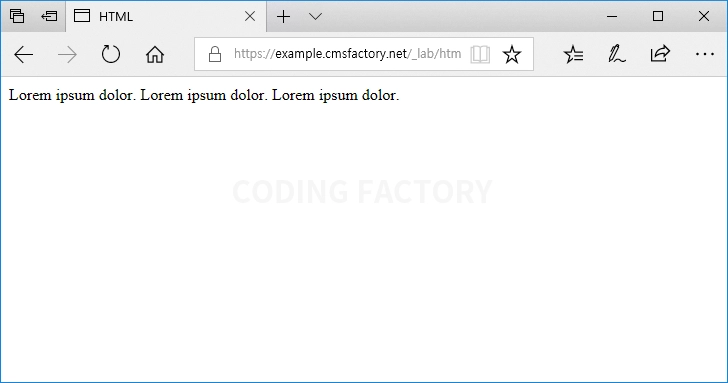Add this page to favorites star
Screen dimensions: 728x383
(x=512, y=54)
